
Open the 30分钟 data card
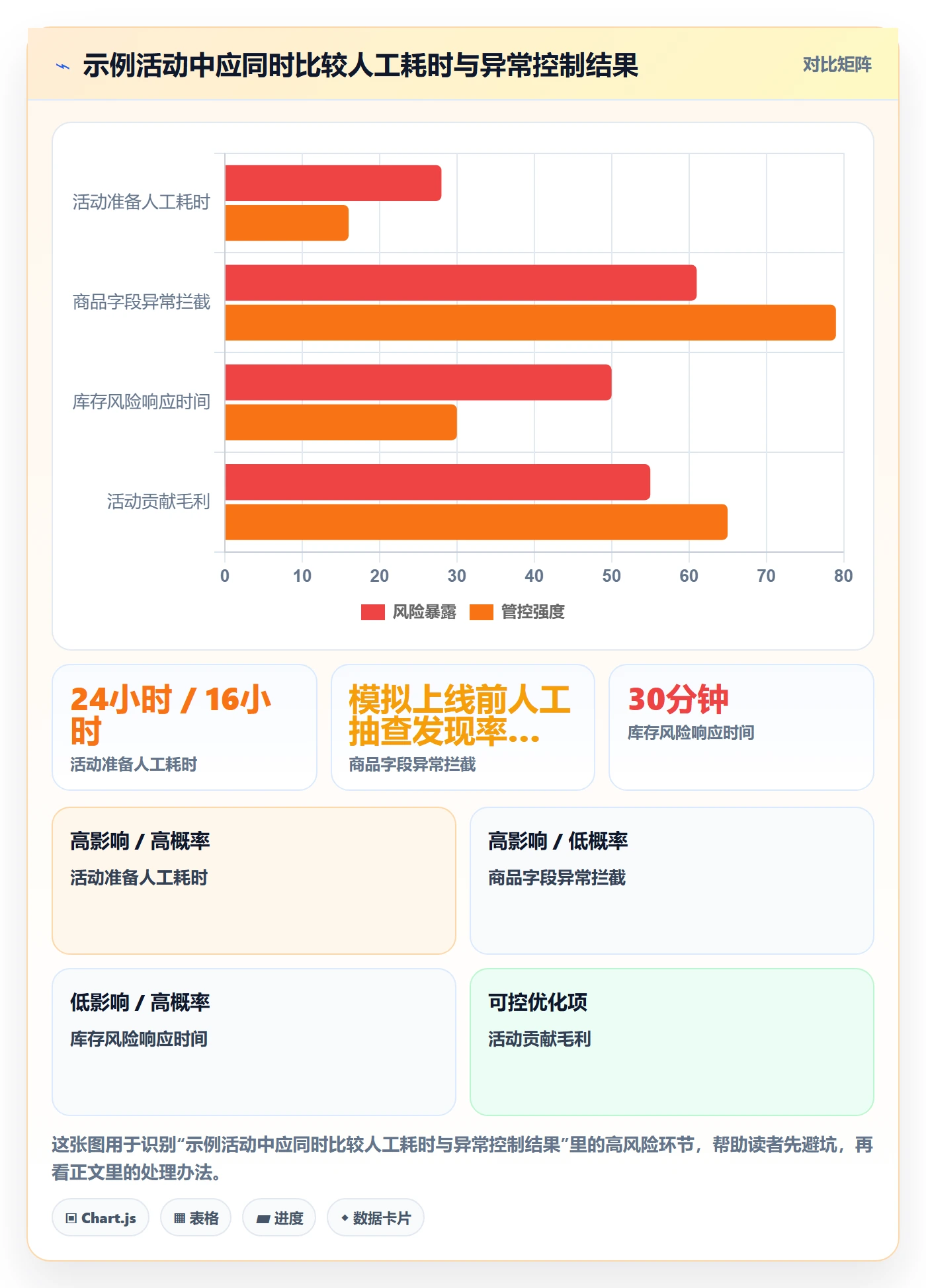(x=741, y=727)
